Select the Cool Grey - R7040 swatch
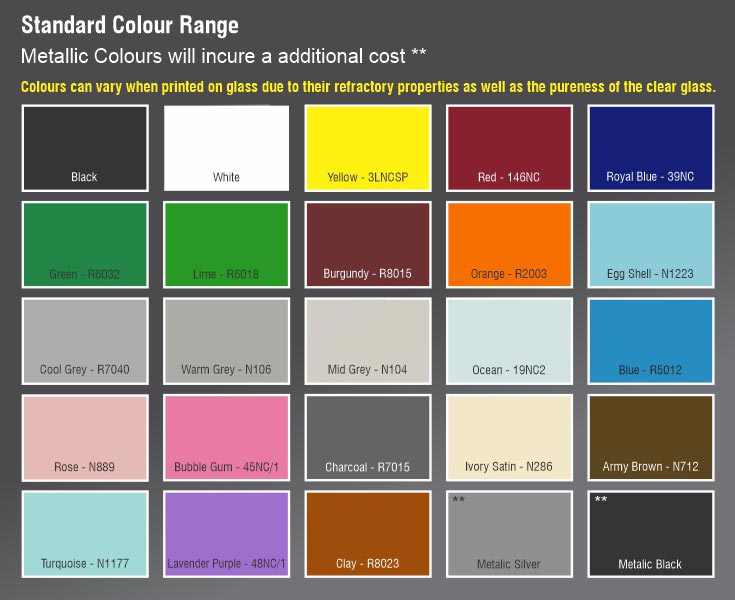Image resolution: width=735 pixels, height=600 pixels. point(84,340)
